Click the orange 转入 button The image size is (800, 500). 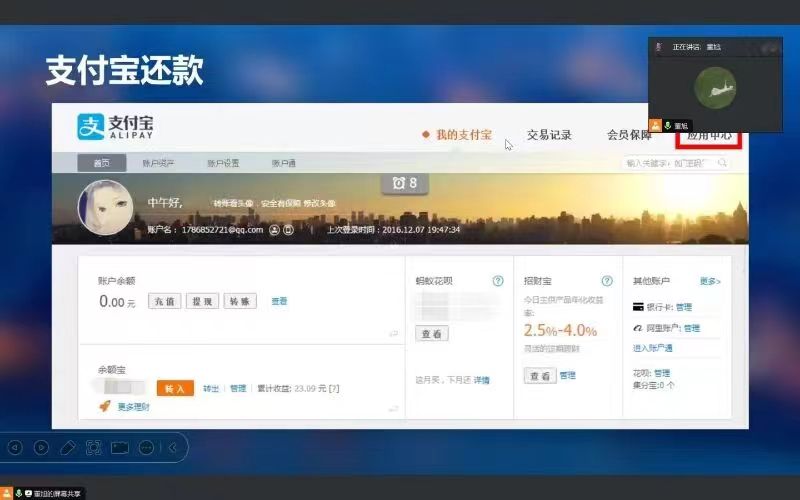[x=175, y=388]
